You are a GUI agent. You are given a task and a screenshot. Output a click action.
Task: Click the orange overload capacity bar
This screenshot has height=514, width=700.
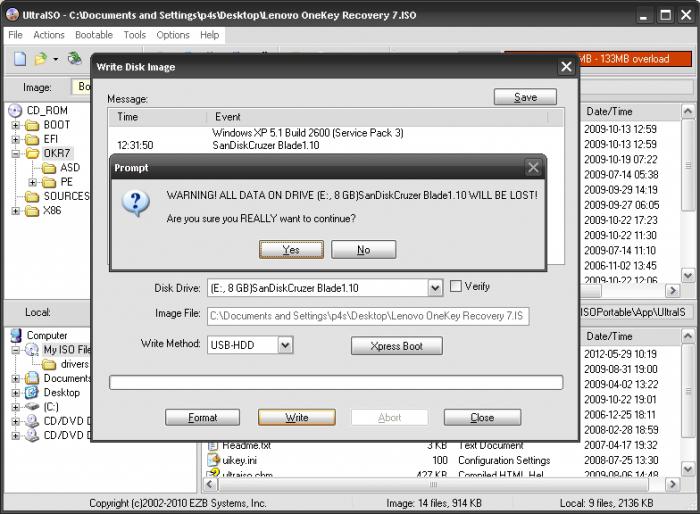(598, 59)
